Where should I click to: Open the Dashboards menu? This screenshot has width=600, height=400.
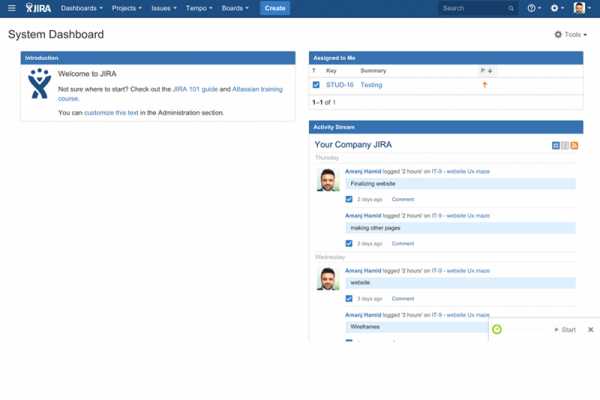click(82, 8)
